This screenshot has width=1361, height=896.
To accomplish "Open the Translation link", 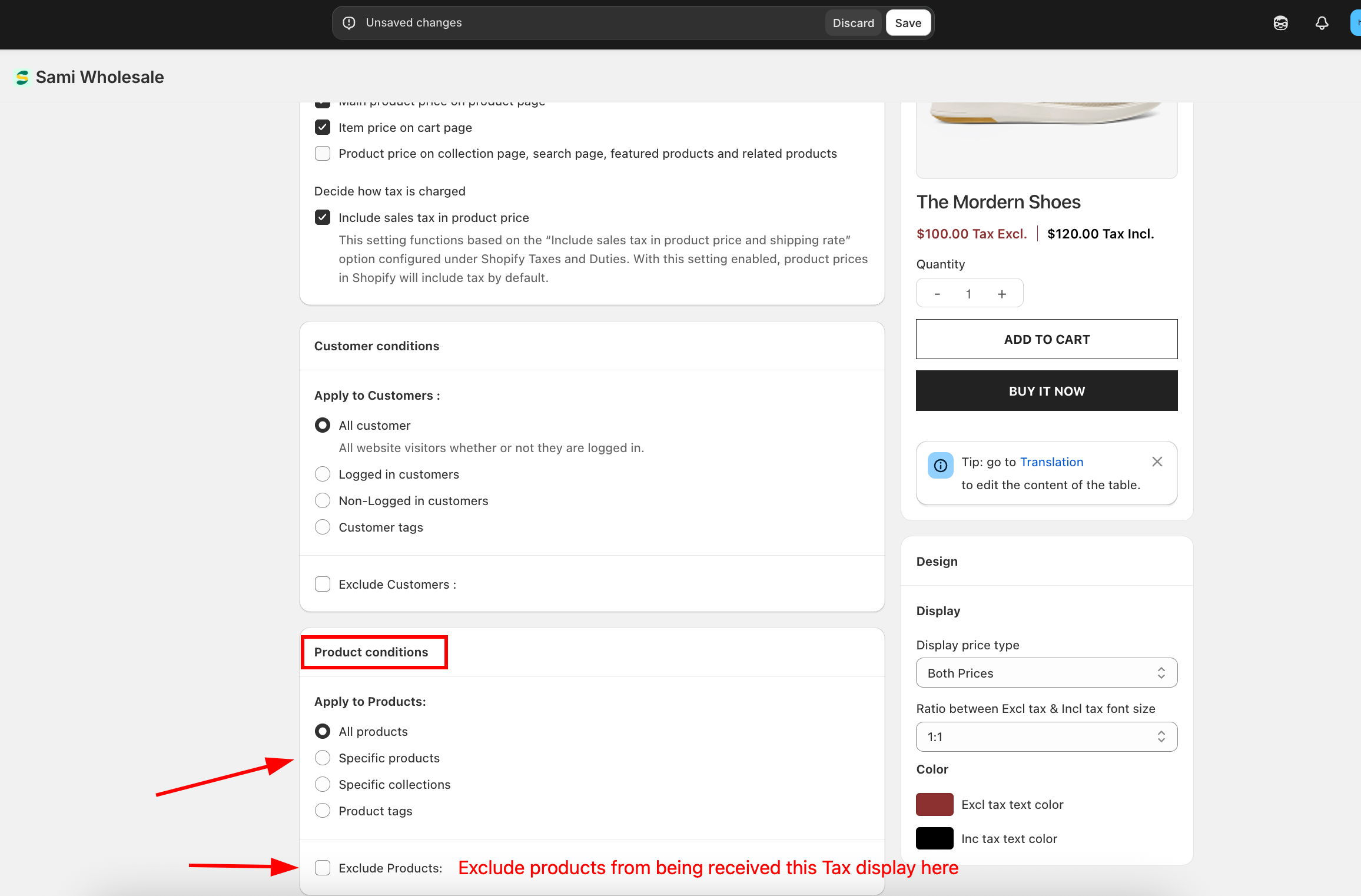I will pos(1051,462).
